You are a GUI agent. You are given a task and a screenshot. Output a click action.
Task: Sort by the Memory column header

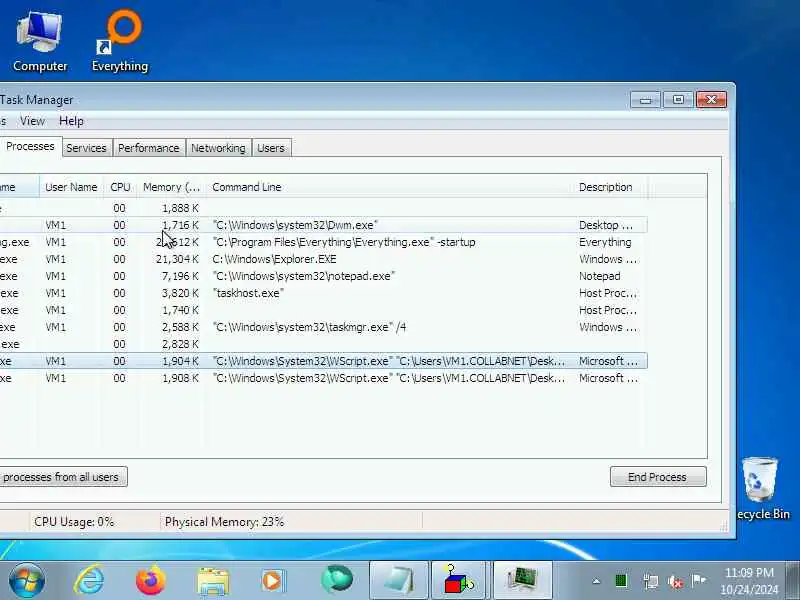171,187
